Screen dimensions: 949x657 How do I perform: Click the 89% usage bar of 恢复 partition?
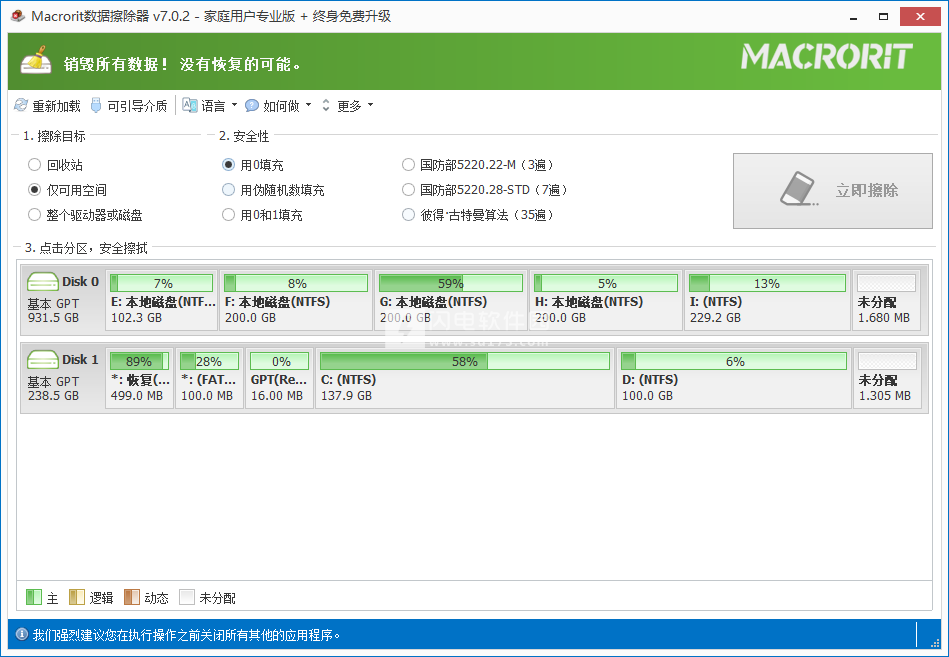click(x=139, y=361)
